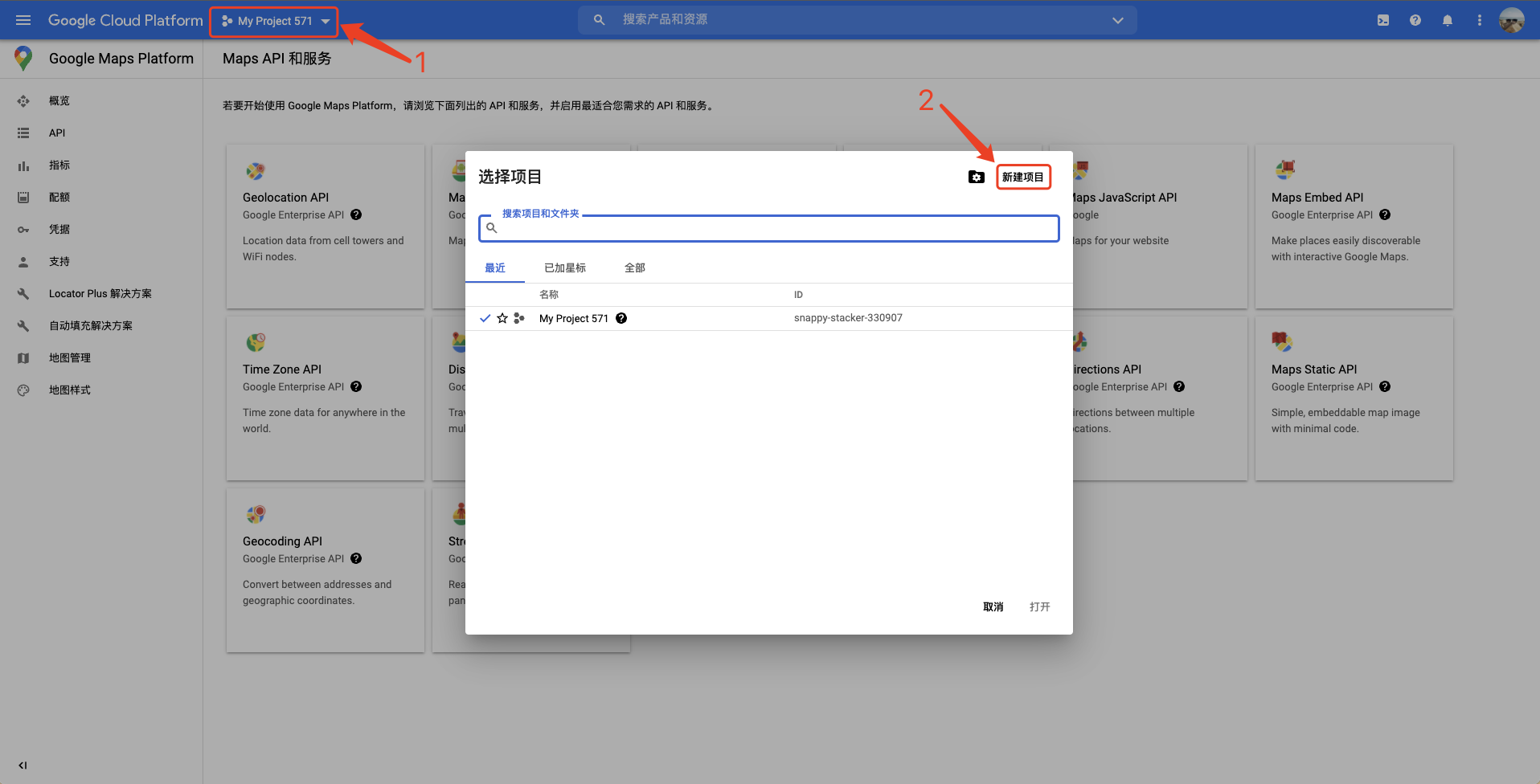
Task: Click the project hexagon icon in My Project 571 row
Action: click(519, 318)
